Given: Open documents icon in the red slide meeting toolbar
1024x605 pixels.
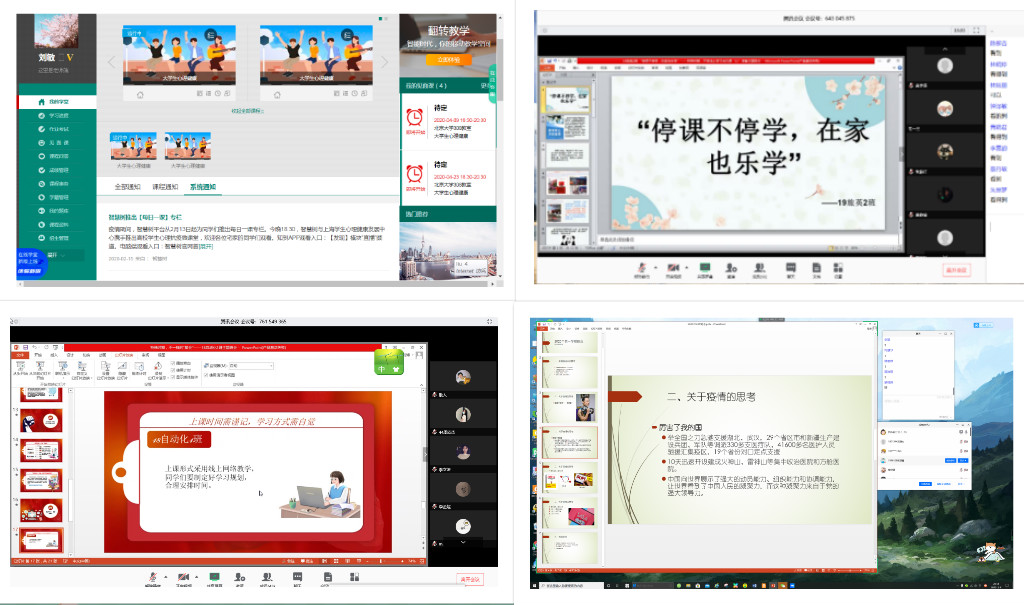Looking at the screenshot, I should pos(327,577).
